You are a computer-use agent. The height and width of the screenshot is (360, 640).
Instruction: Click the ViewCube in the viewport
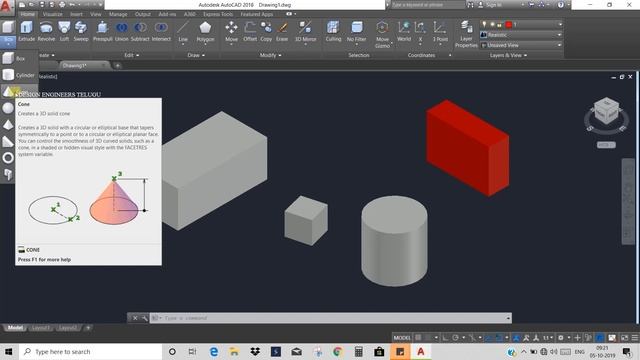[606, 110]
